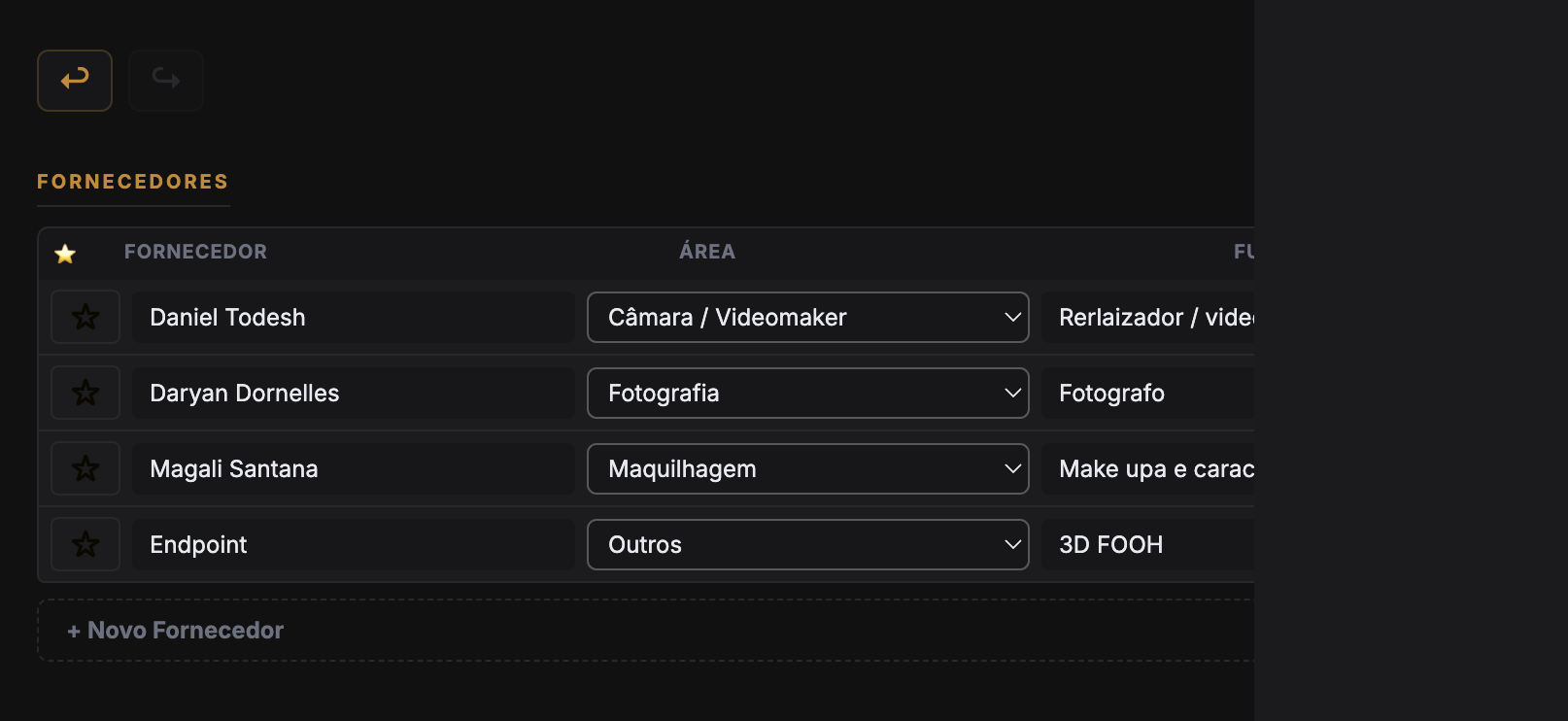The image size is (1568, 721).
Task: Click the Fornecedor column header
Action: (x=195, y=252)
